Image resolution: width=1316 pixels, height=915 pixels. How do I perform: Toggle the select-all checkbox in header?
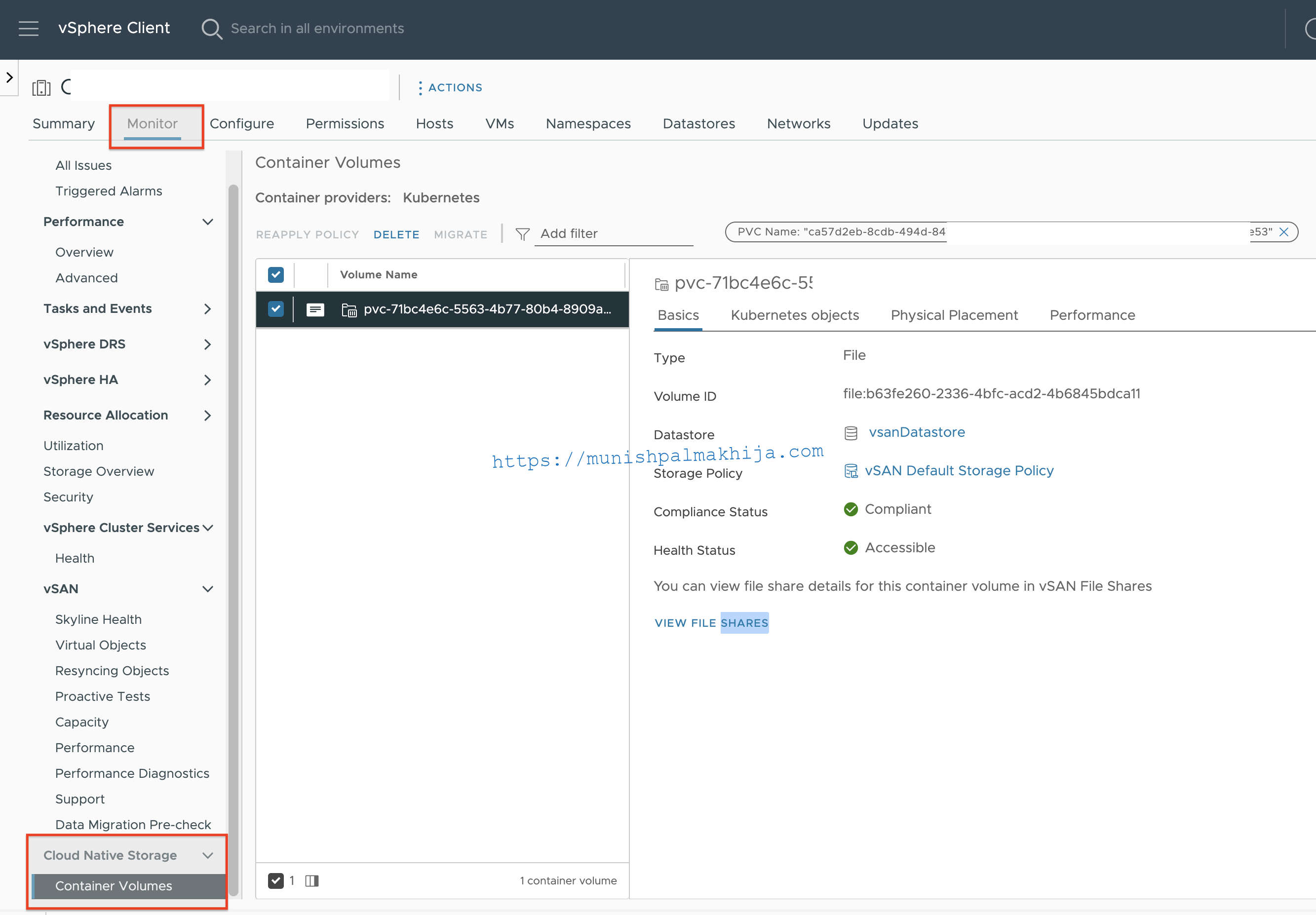point(276,275)
